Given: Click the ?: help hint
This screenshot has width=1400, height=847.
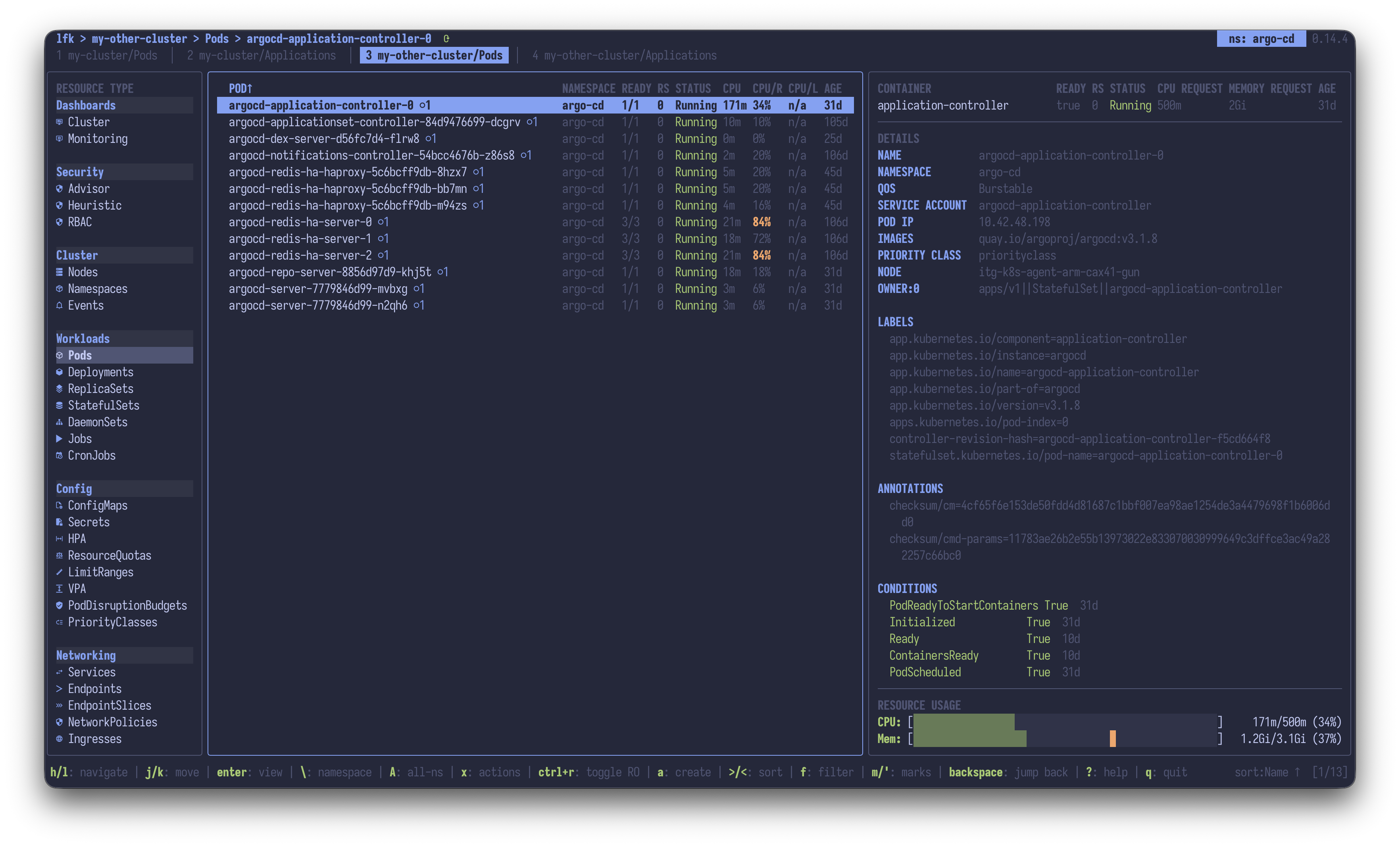Looking at the screenshot, I should coord(1106,772).
